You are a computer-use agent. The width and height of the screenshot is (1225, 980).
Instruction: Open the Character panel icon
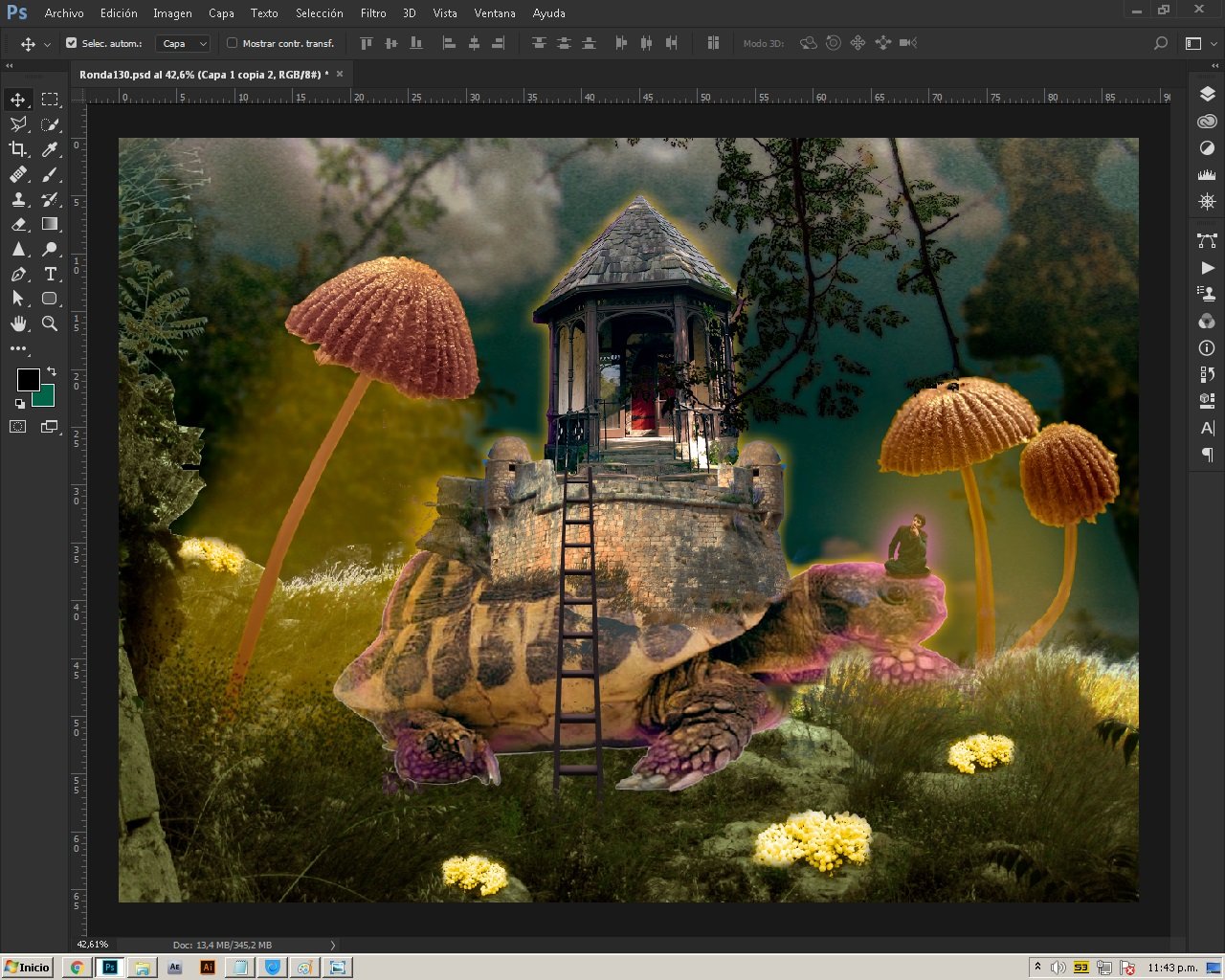1207,428
